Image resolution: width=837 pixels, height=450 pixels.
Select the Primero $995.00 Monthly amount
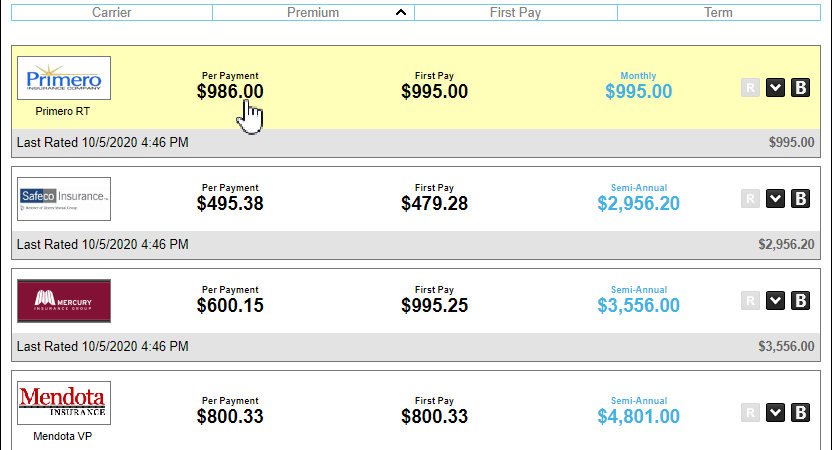638,92
